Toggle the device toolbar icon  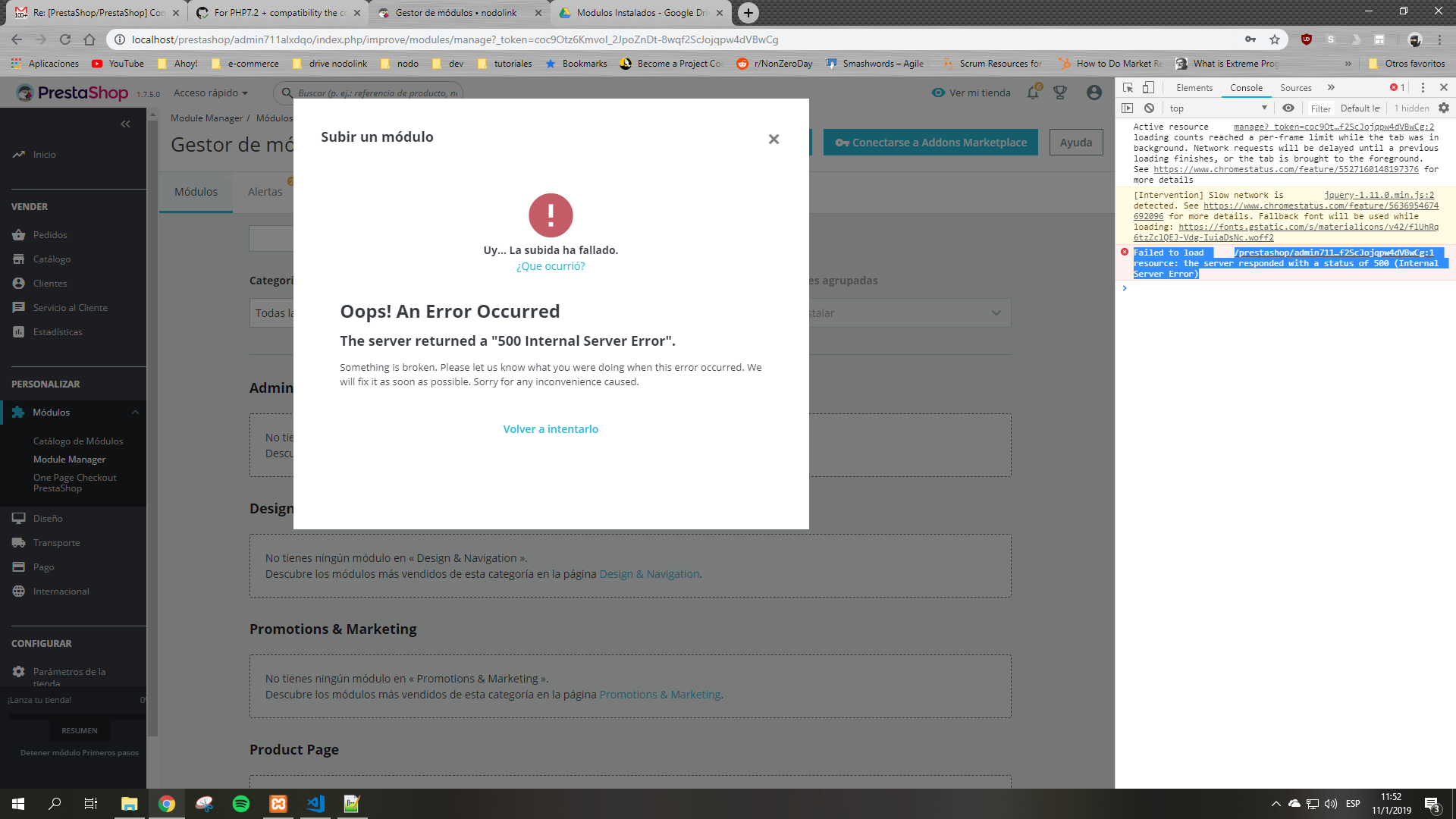click(1149, 87)
